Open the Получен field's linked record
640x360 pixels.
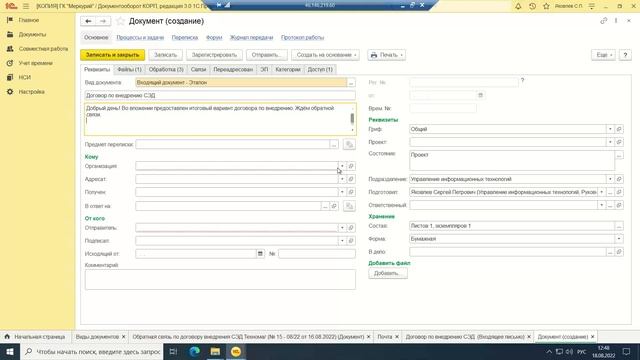coord(351,192)
